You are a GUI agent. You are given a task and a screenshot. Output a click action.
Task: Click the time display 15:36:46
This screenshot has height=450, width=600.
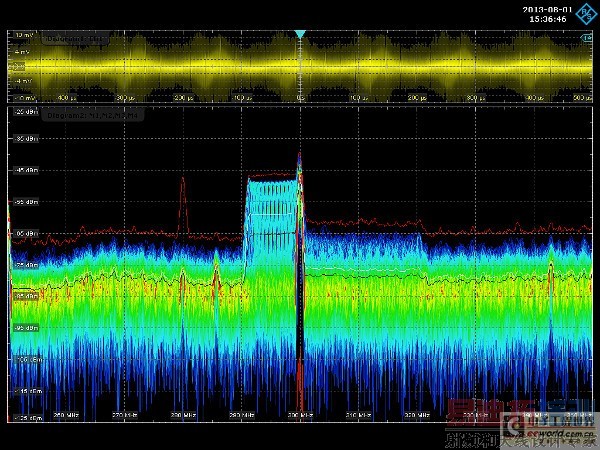point(548,19)
